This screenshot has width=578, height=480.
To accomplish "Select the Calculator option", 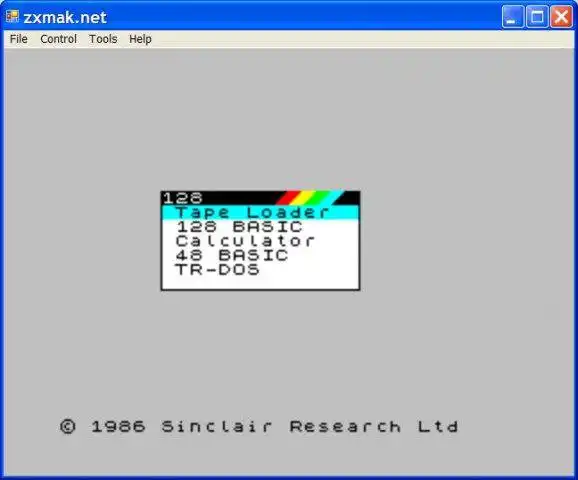I will [x=260, y=241].
